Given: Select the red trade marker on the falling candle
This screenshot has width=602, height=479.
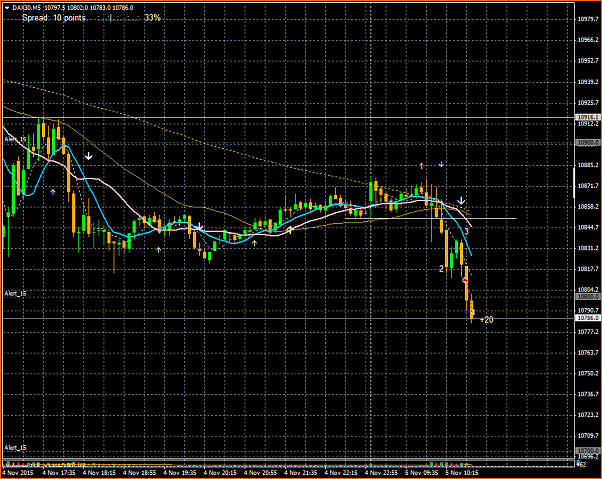Looking at the screenshot, I should click(465, 280).
